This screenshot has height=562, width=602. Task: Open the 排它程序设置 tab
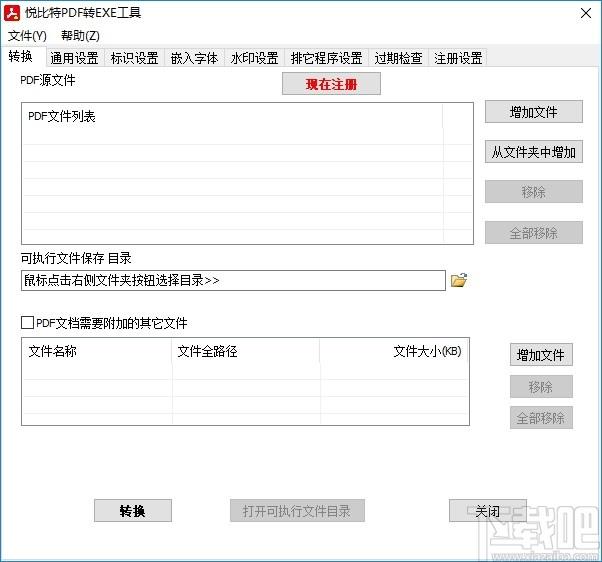pos(326,58)
